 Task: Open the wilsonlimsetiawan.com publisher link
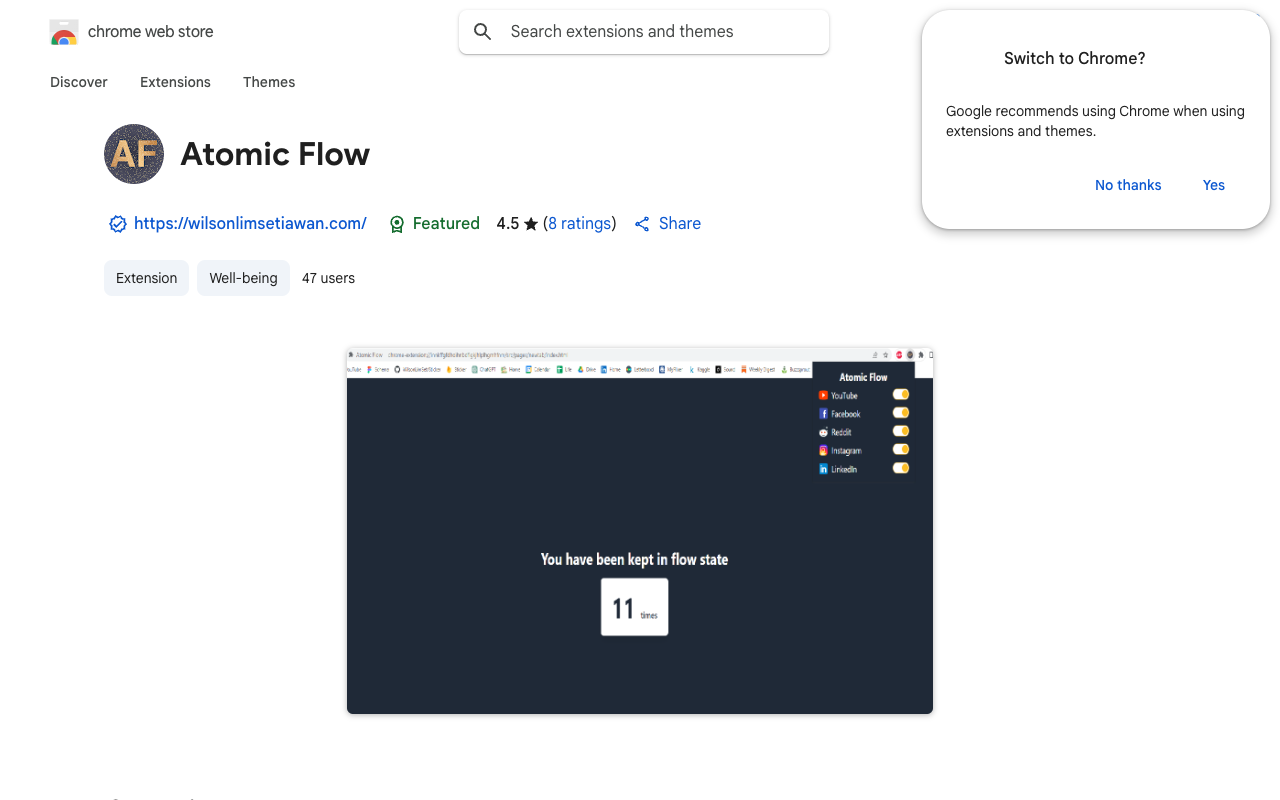pyautogui.click(x=250, y=224)
